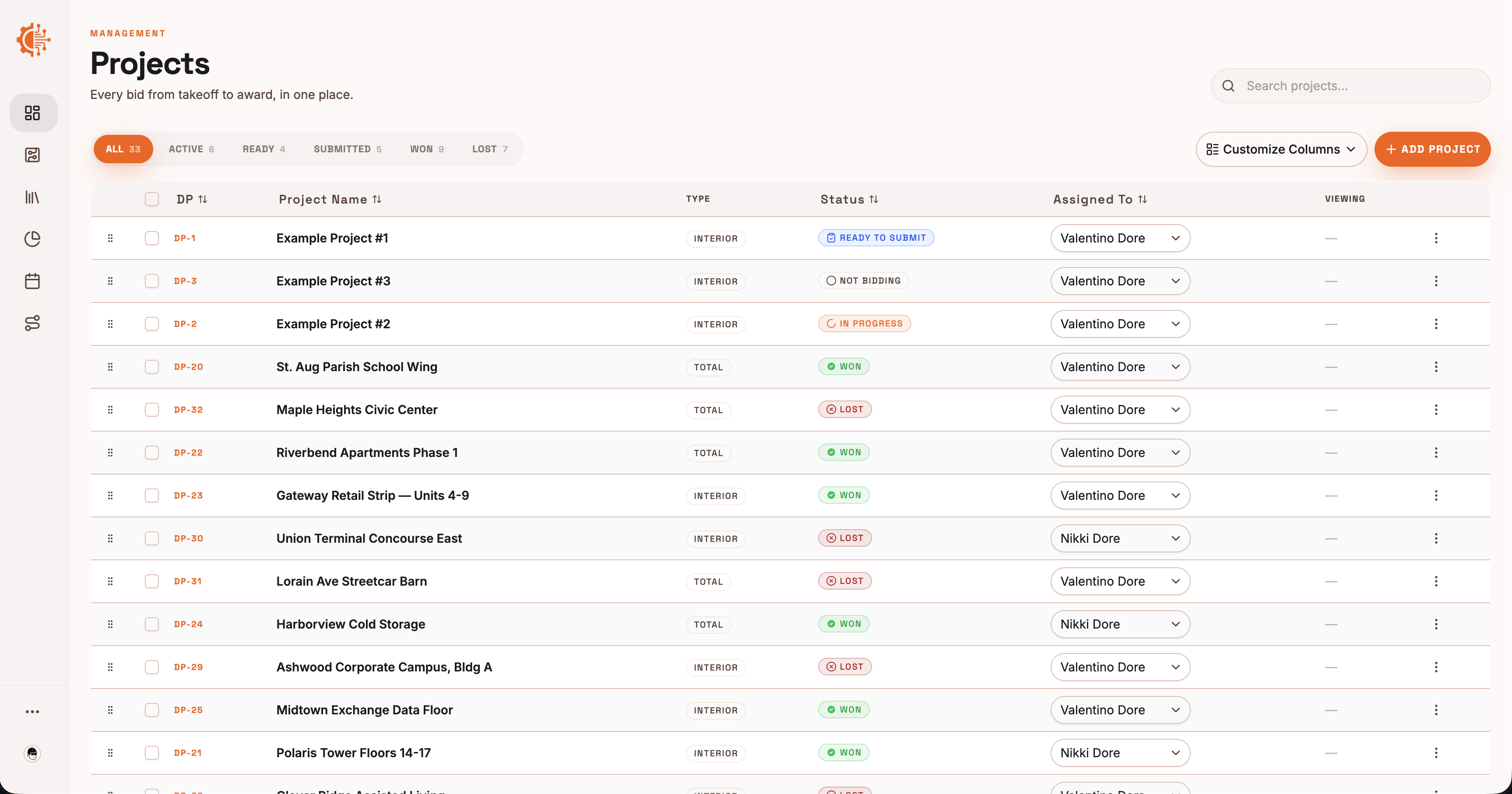Toggle the select-all header checkbox

(152, 200)
